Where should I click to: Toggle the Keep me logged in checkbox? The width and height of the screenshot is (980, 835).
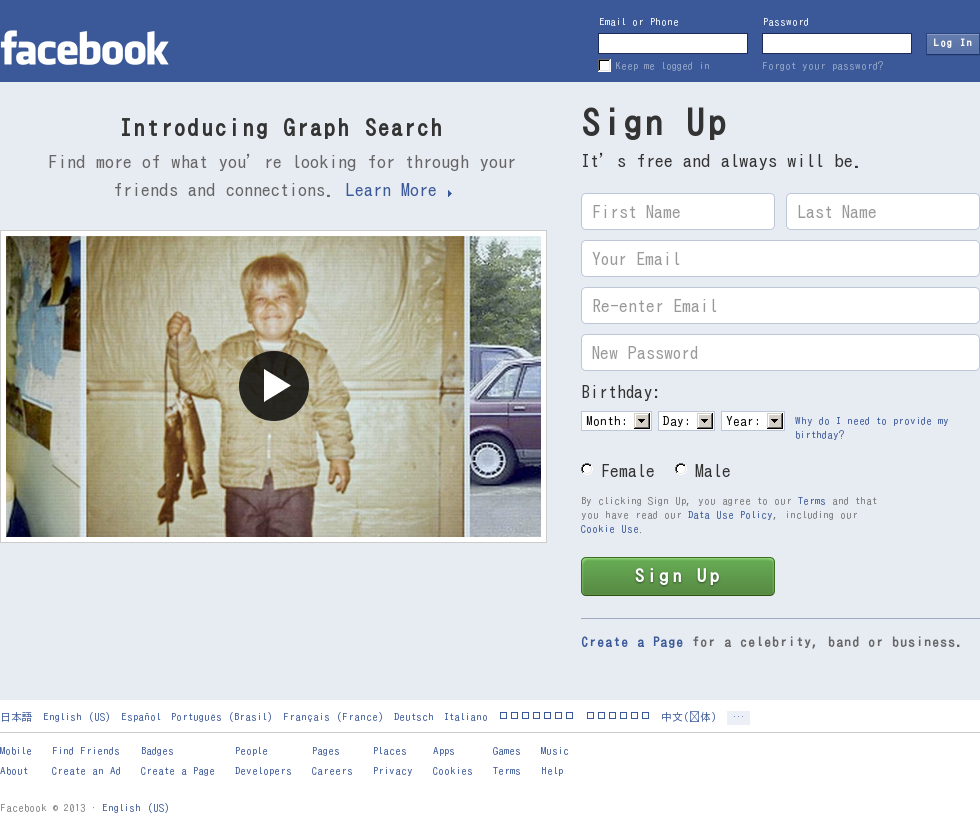tap(604, 66)
